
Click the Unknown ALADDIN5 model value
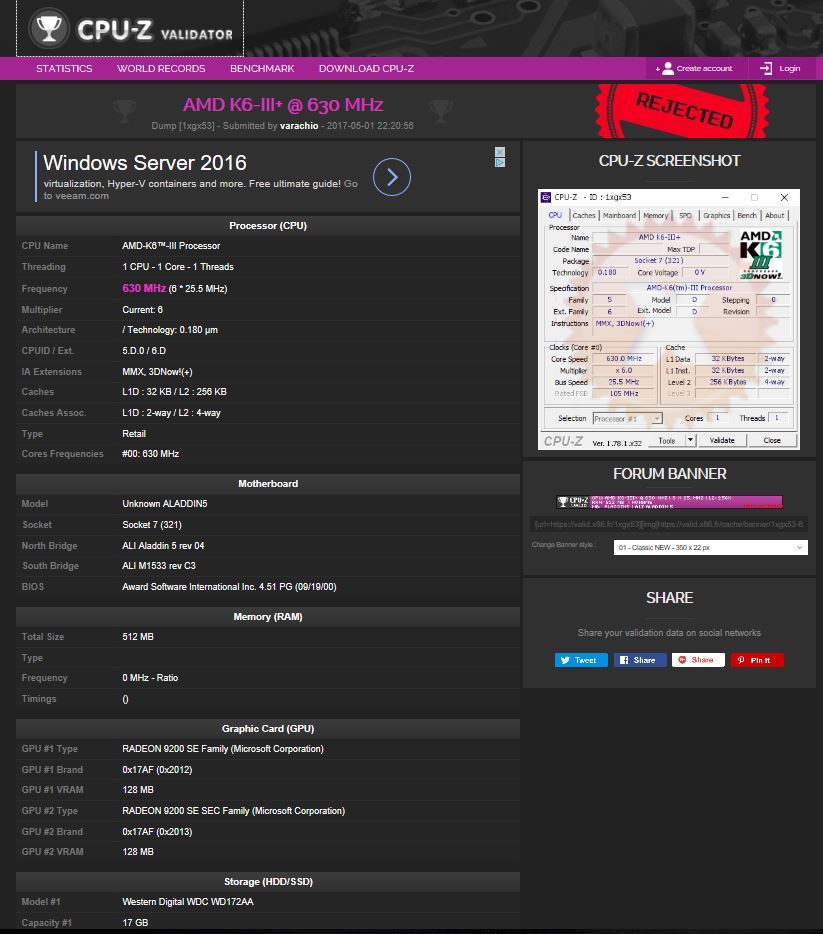(164, 504)
